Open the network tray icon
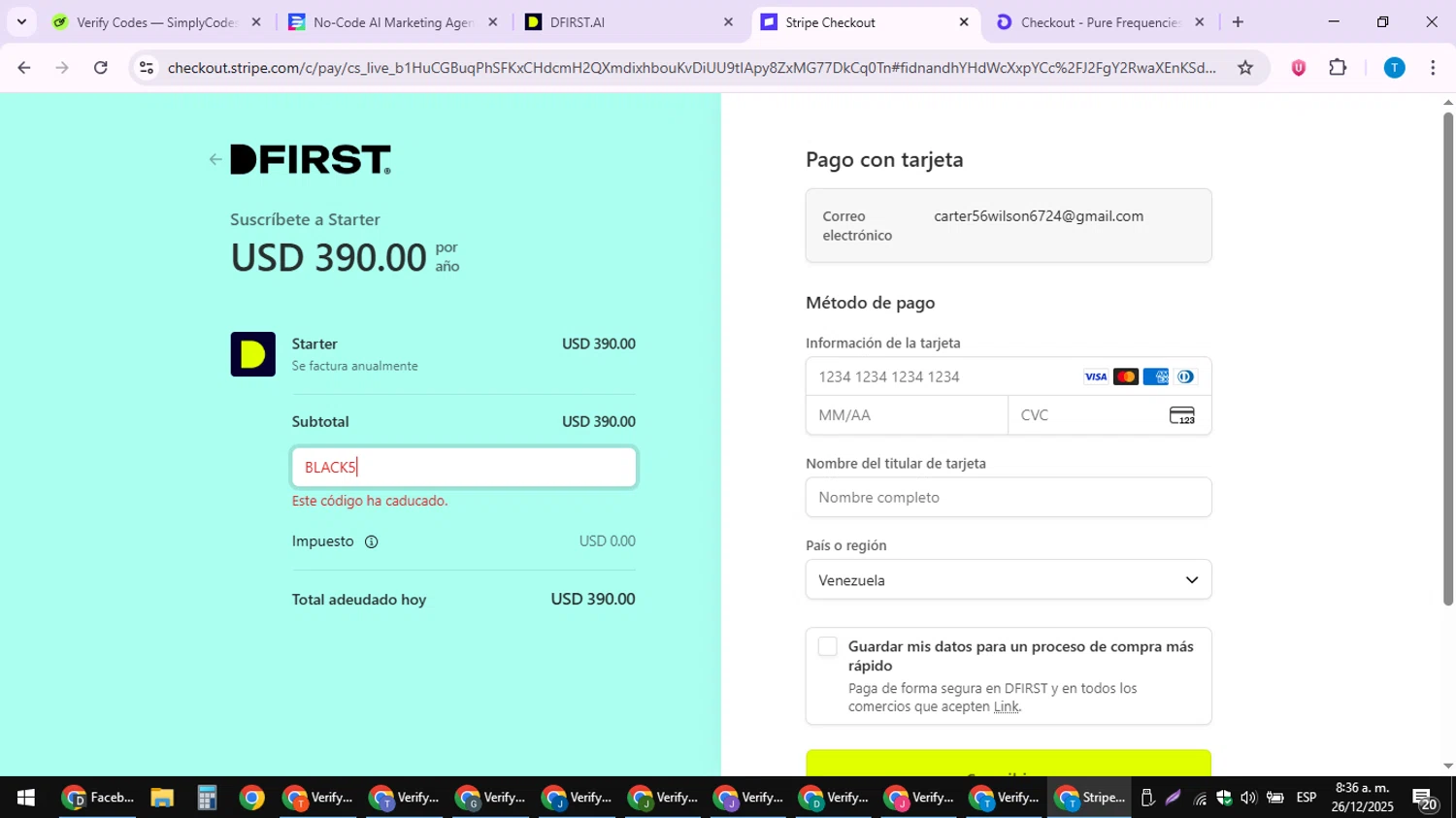This screenshot has width=1456, height=818. pos(1200,798)
